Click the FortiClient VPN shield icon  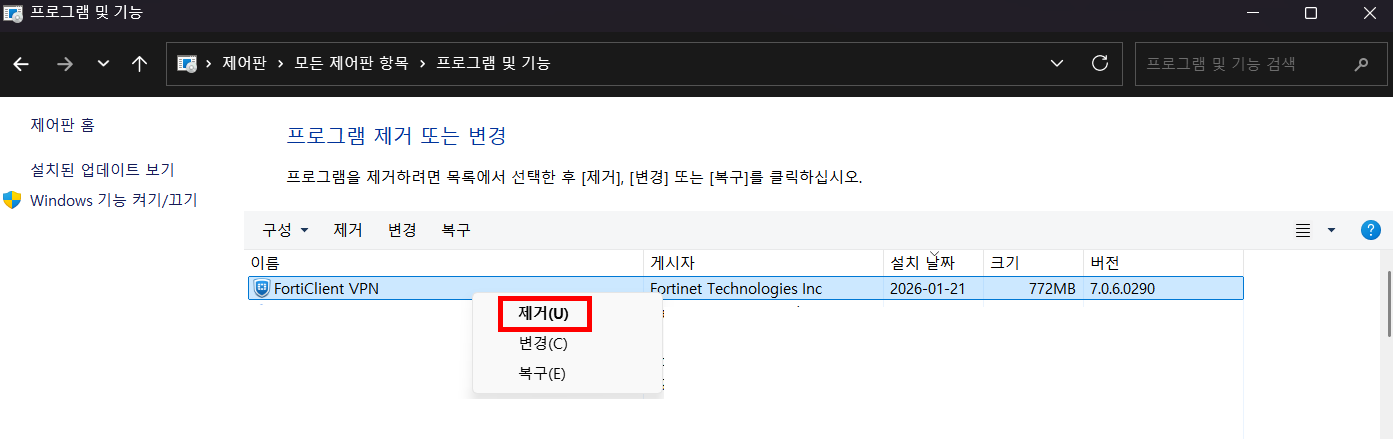click(262, 289)
